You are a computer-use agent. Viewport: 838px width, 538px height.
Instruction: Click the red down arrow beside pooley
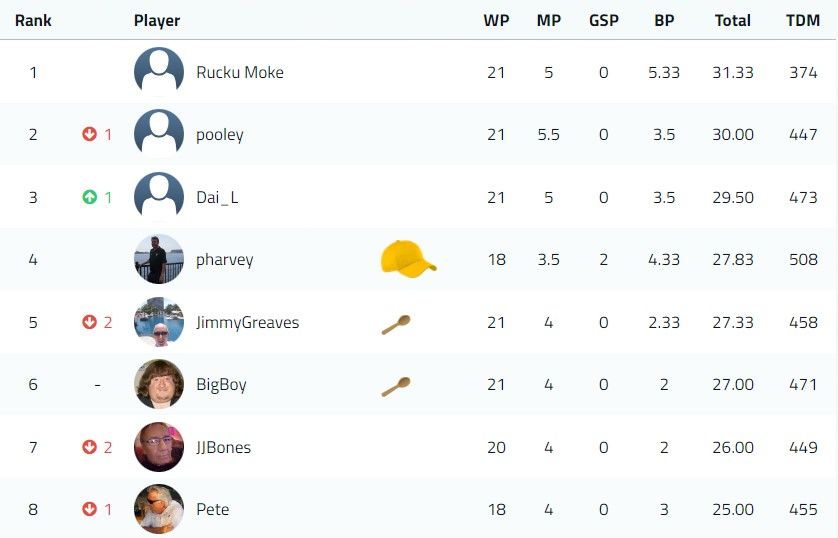coord(89,134)
